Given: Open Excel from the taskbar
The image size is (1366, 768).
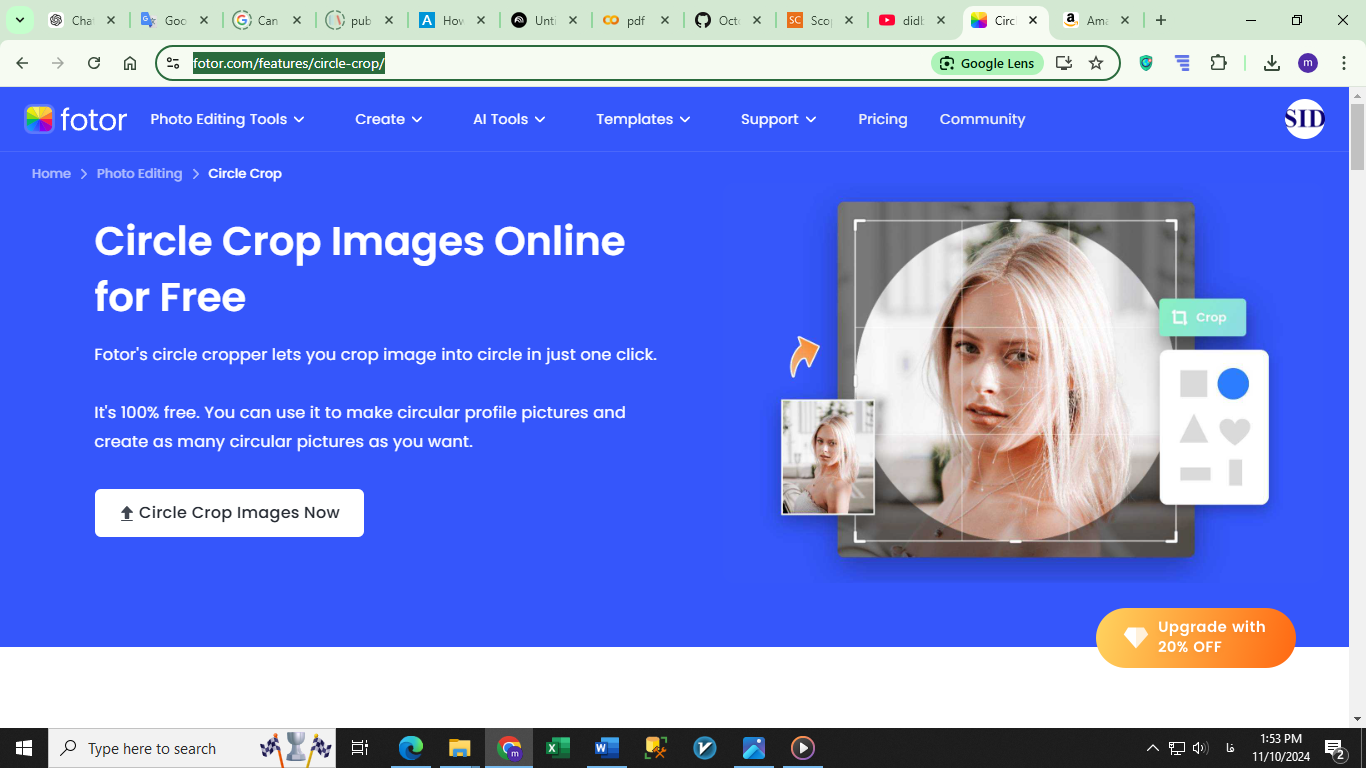Looking at the screenshot, I should (x=557, y=748).
